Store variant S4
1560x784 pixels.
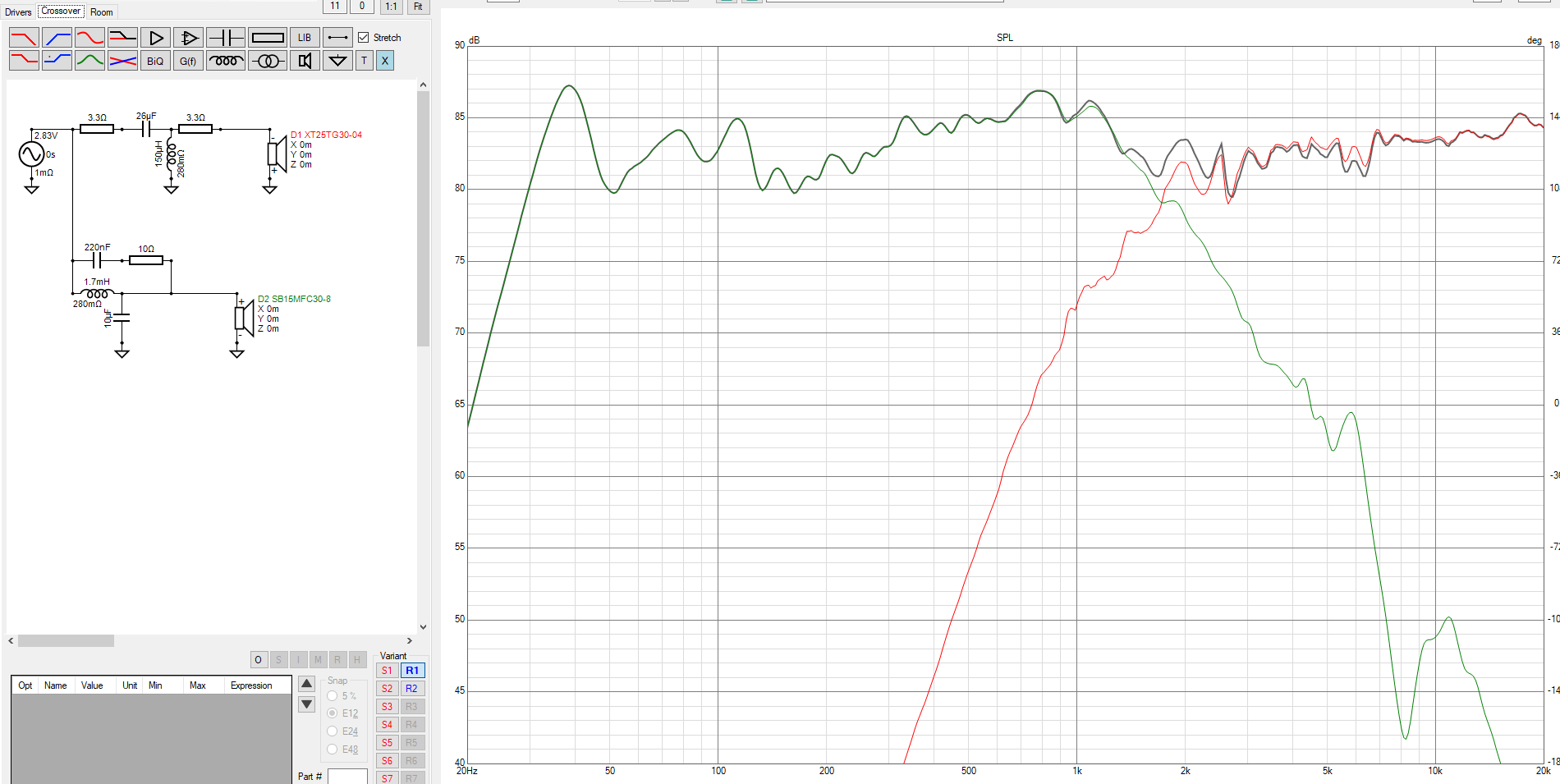pos(388,725)
